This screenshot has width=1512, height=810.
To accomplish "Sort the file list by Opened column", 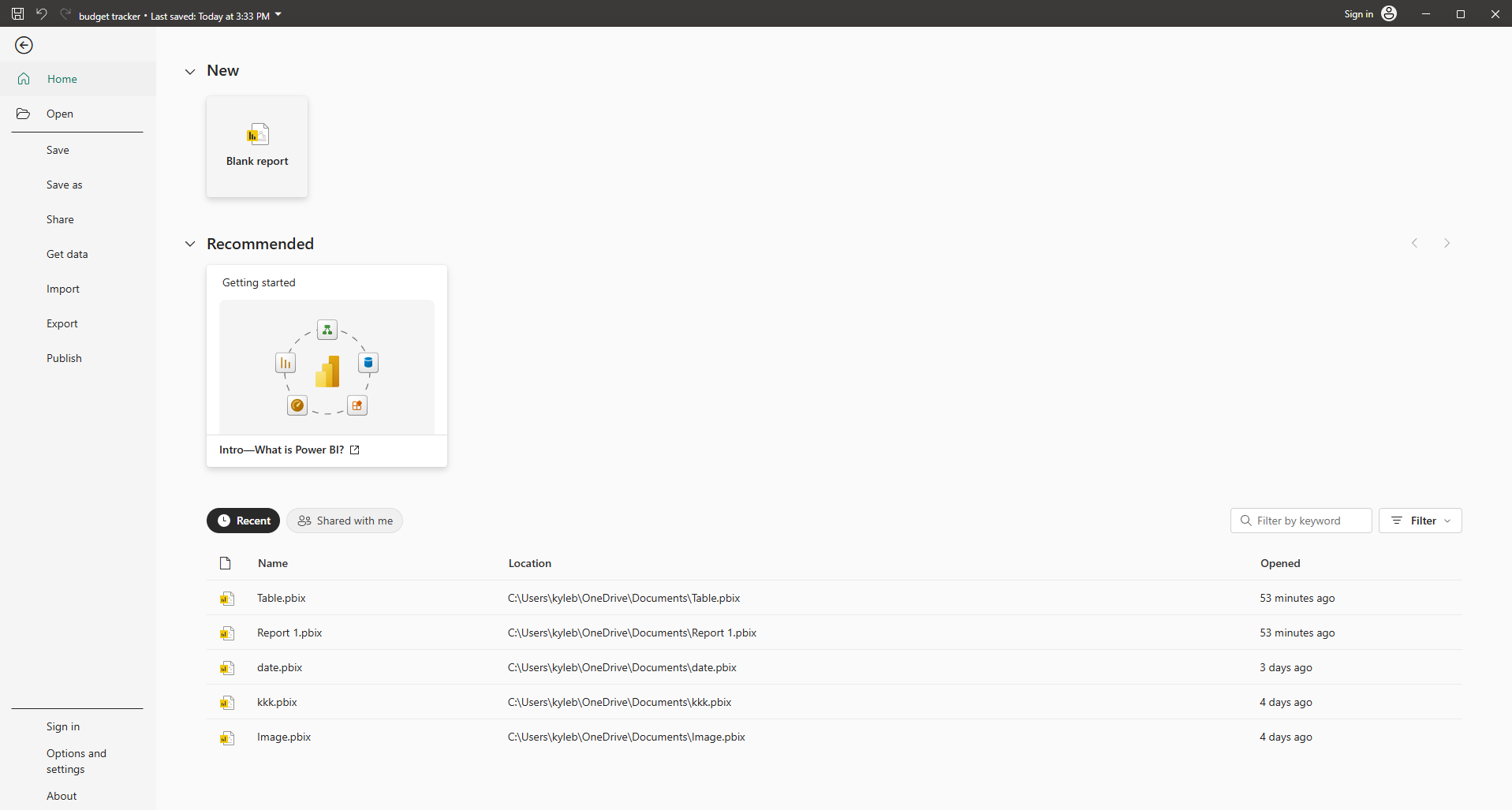I will [x=1280, y=563].
